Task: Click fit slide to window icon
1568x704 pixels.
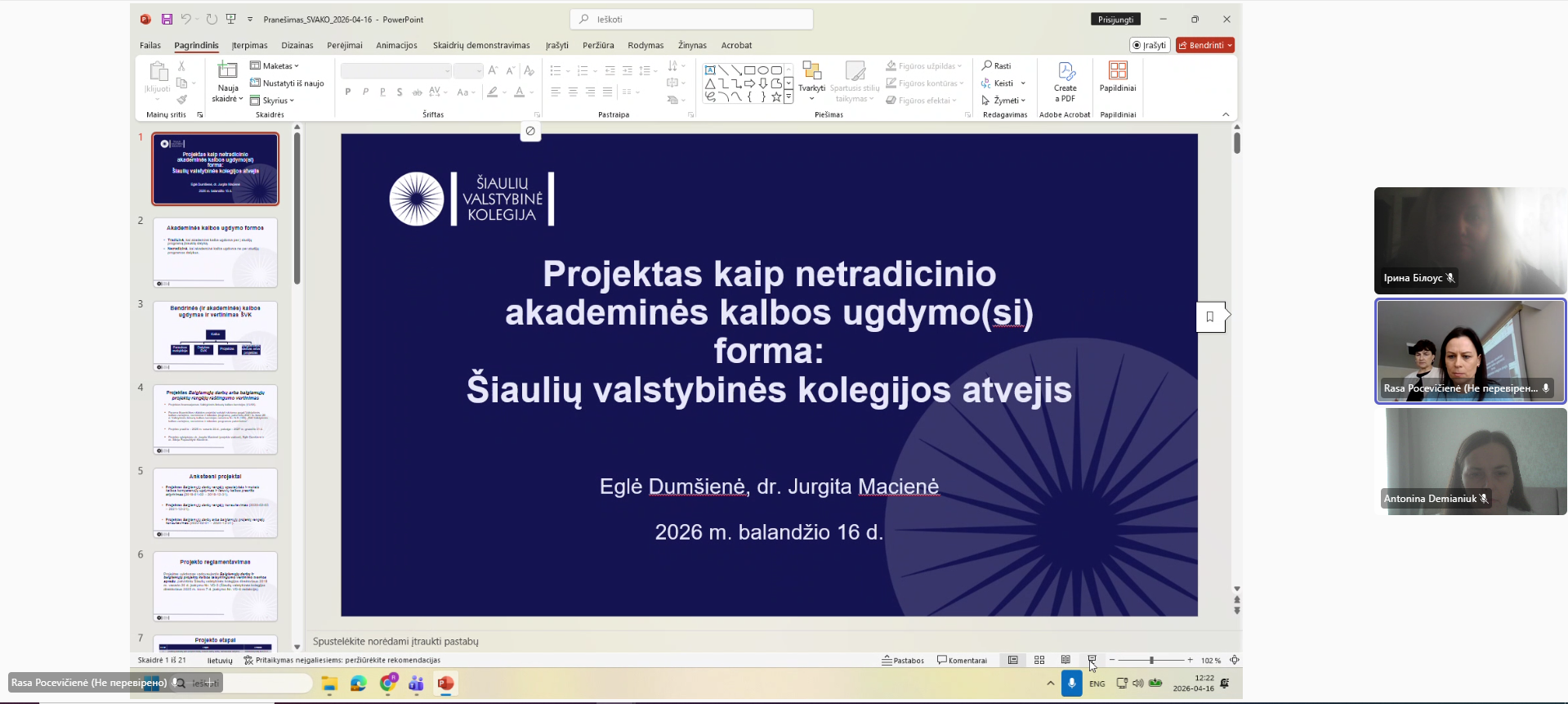Action: 1235,660
